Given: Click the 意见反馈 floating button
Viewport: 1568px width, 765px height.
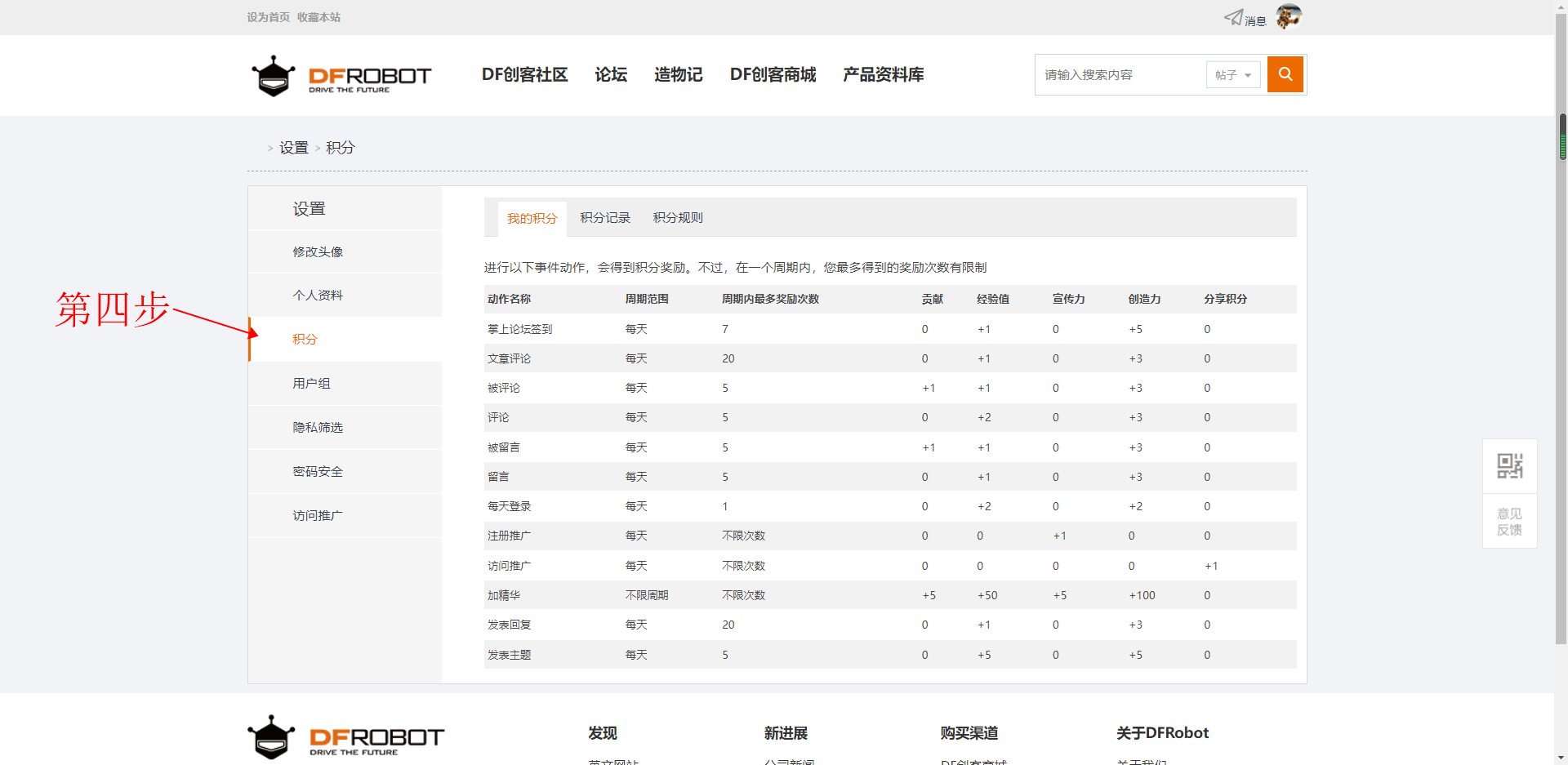Looking at the screenshot, I should point(1510,522).
